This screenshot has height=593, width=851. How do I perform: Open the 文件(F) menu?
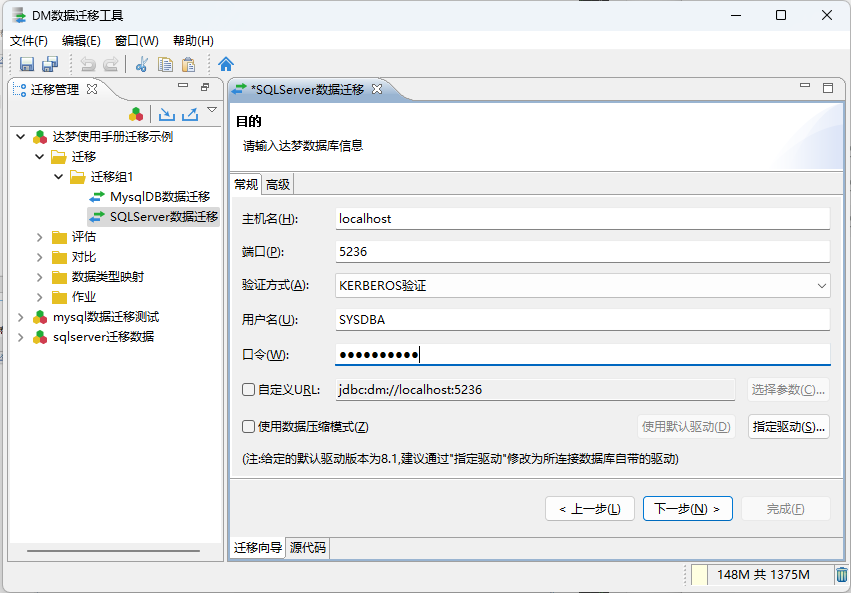point(29,41)
